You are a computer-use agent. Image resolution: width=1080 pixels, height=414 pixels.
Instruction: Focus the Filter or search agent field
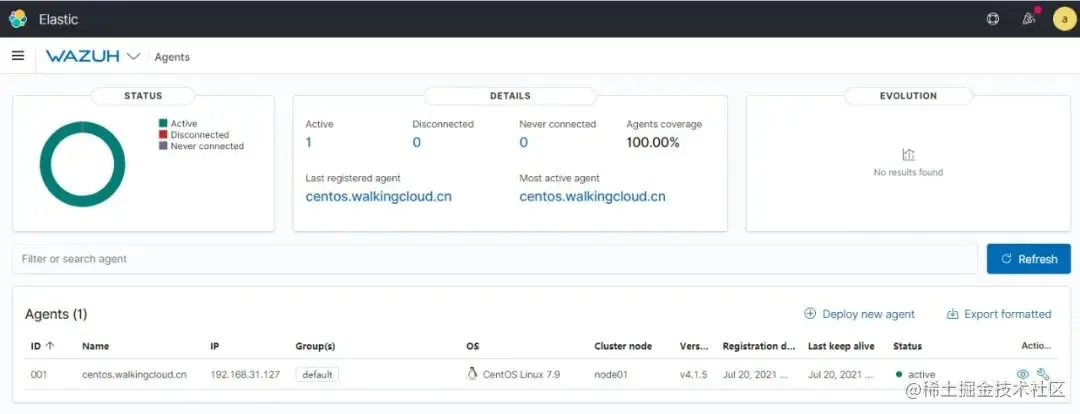pos(495,259)
